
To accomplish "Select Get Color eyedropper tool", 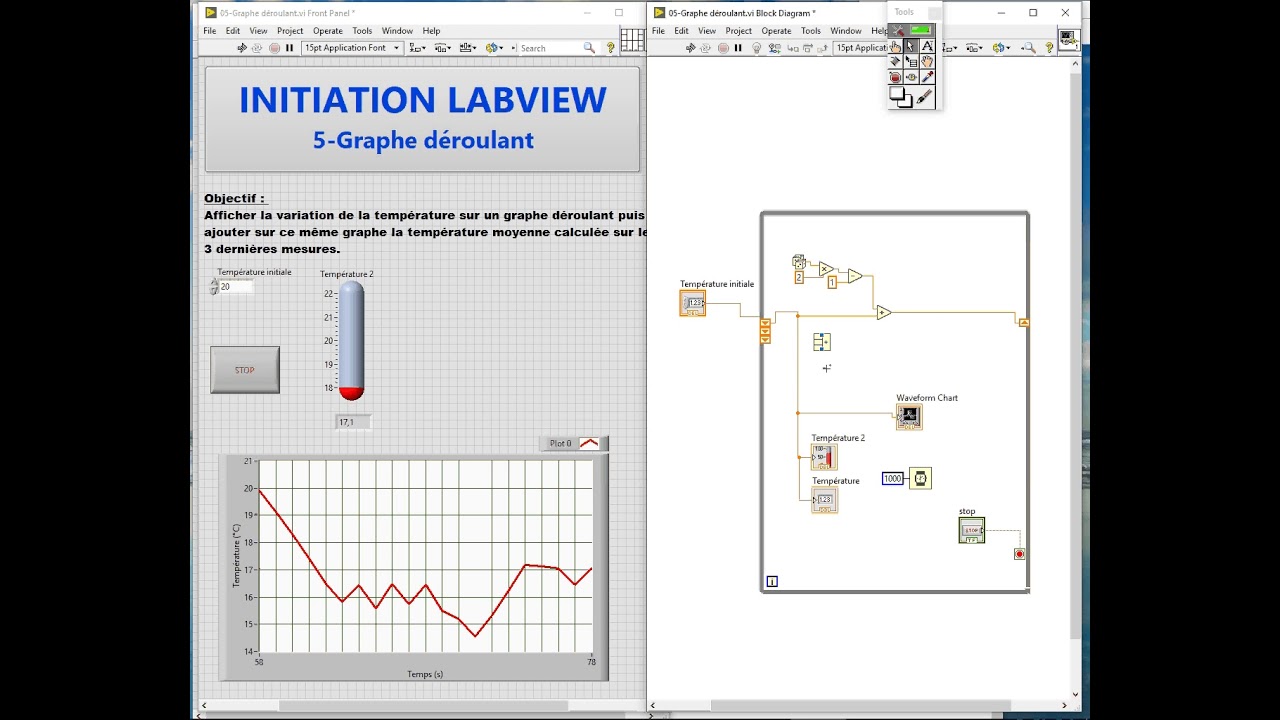I will click(927, 77).
